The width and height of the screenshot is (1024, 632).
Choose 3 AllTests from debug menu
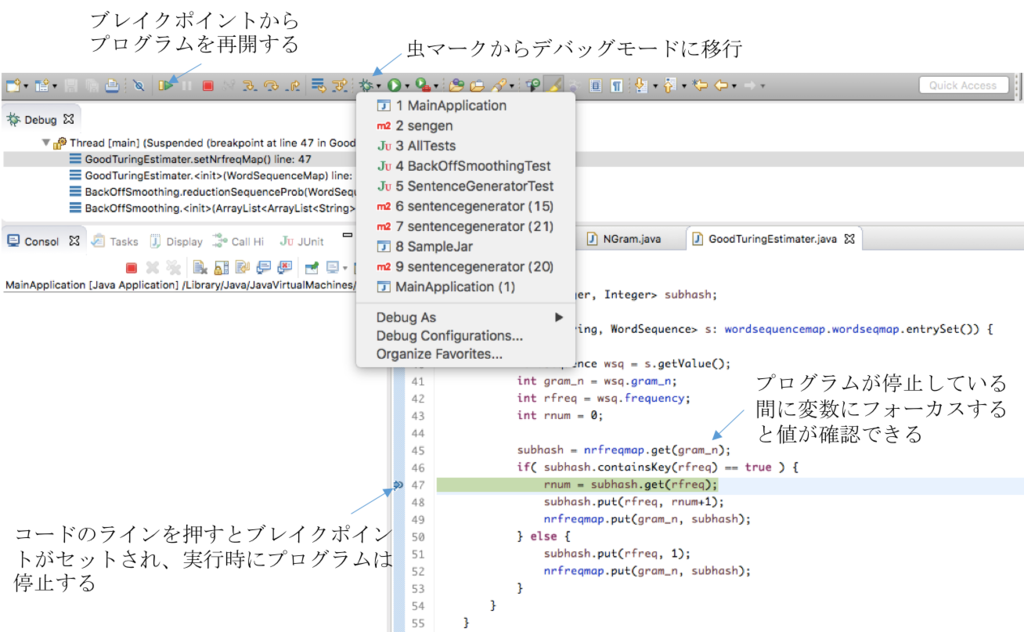click(466, 146)
